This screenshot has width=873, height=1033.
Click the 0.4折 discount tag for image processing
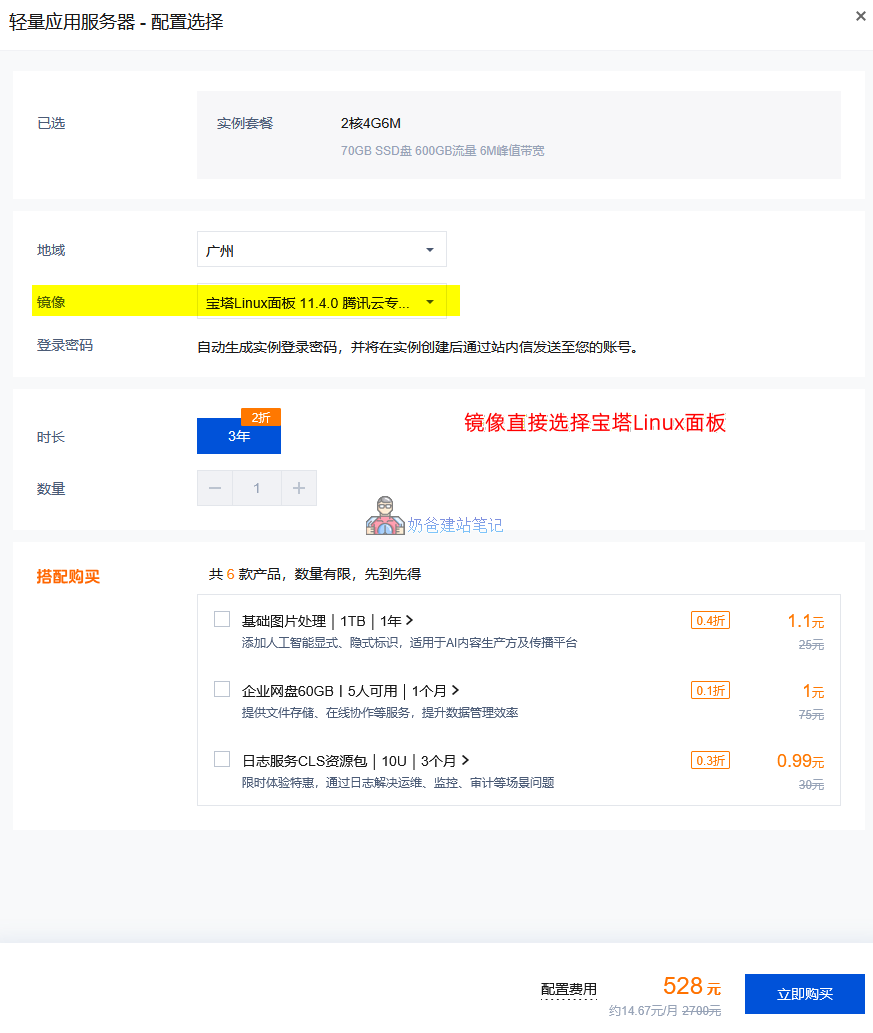(710, 620)
